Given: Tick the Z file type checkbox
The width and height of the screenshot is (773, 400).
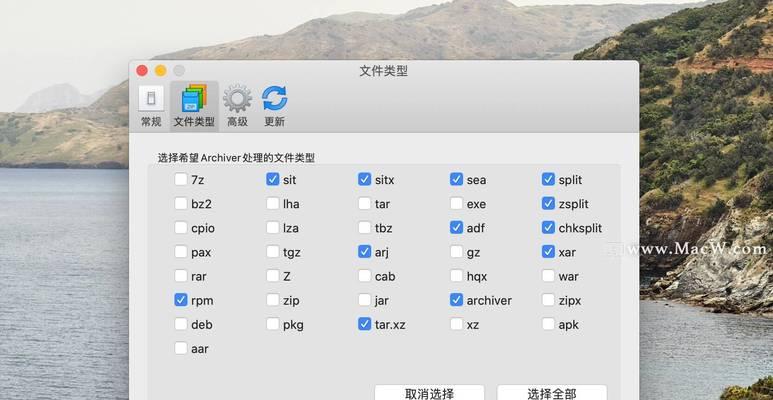Looking at the screenshot, I should tap(273, 276).
